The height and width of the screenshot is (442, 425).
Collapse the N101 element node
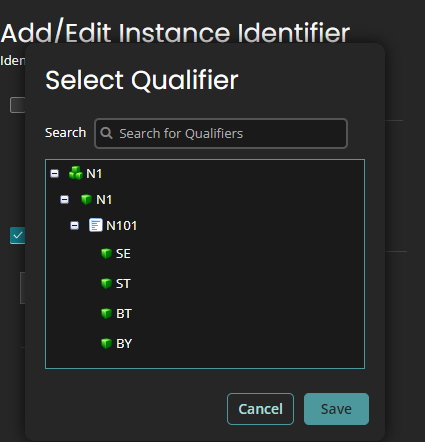pyautogui.click(x=75, y=226)
